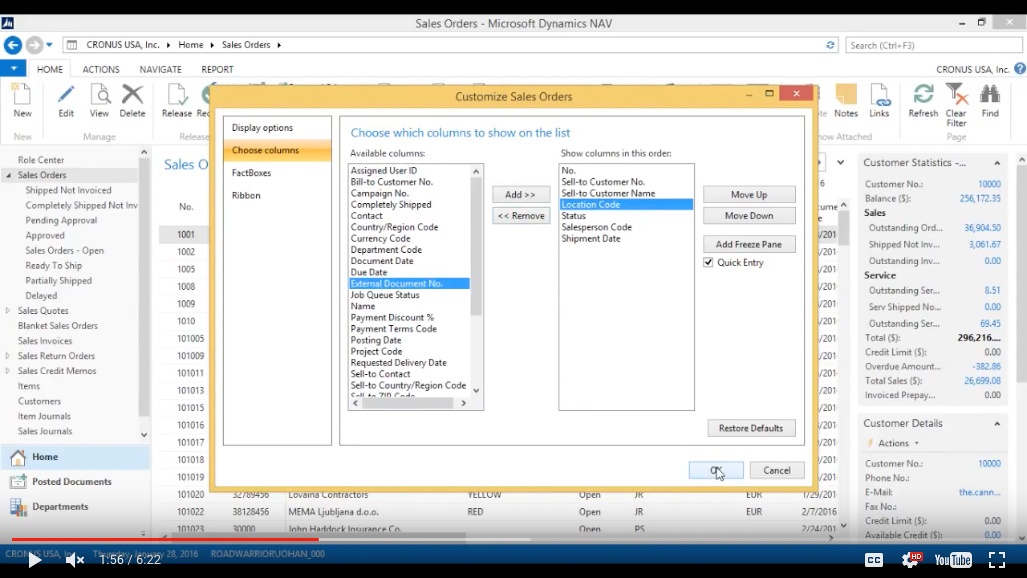This screenshot has width=1027, height=578.
Task: Click the Home icon in navigation pane
Action: tap(18, 457)
